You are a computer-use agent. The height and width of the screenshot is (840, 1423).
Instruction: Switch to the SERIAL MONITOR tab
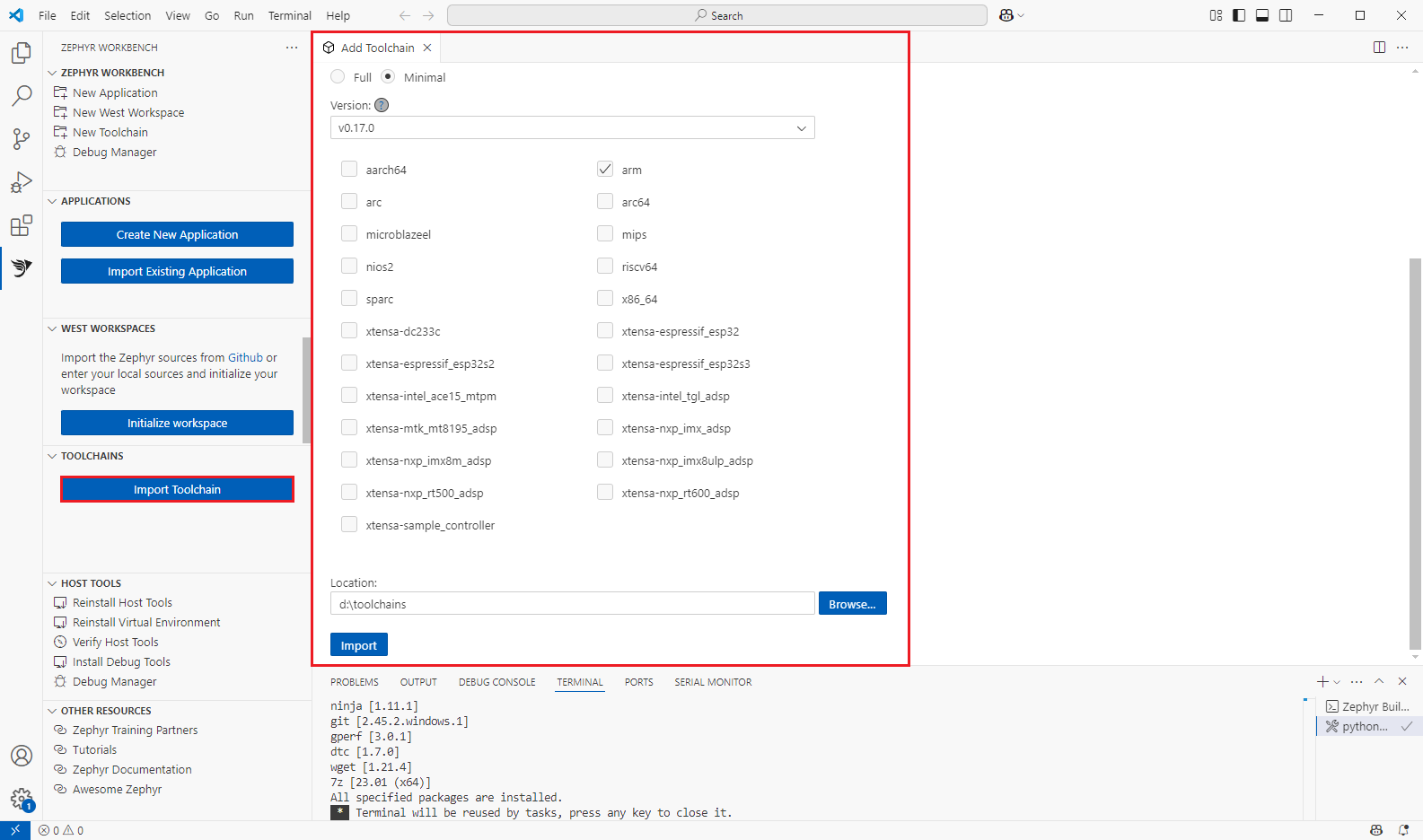[714, 682]
